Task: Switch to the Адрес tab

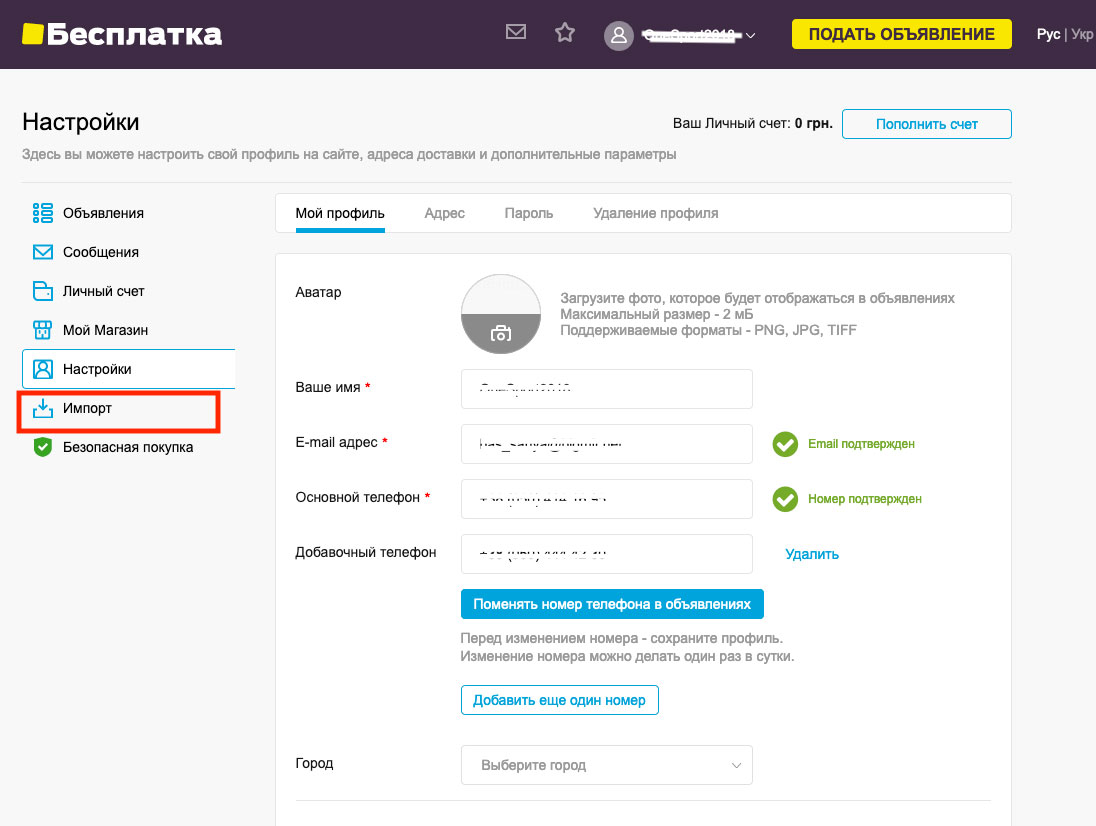Action: pyautogui.click(x=444, y=213)
